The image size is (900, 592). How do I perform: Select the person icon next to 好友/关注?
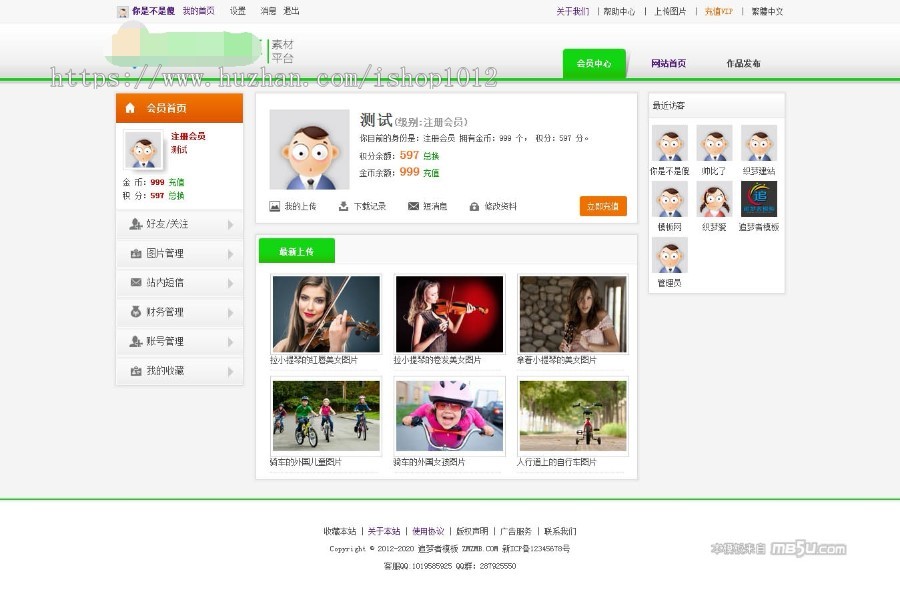[x=136, y=224]
